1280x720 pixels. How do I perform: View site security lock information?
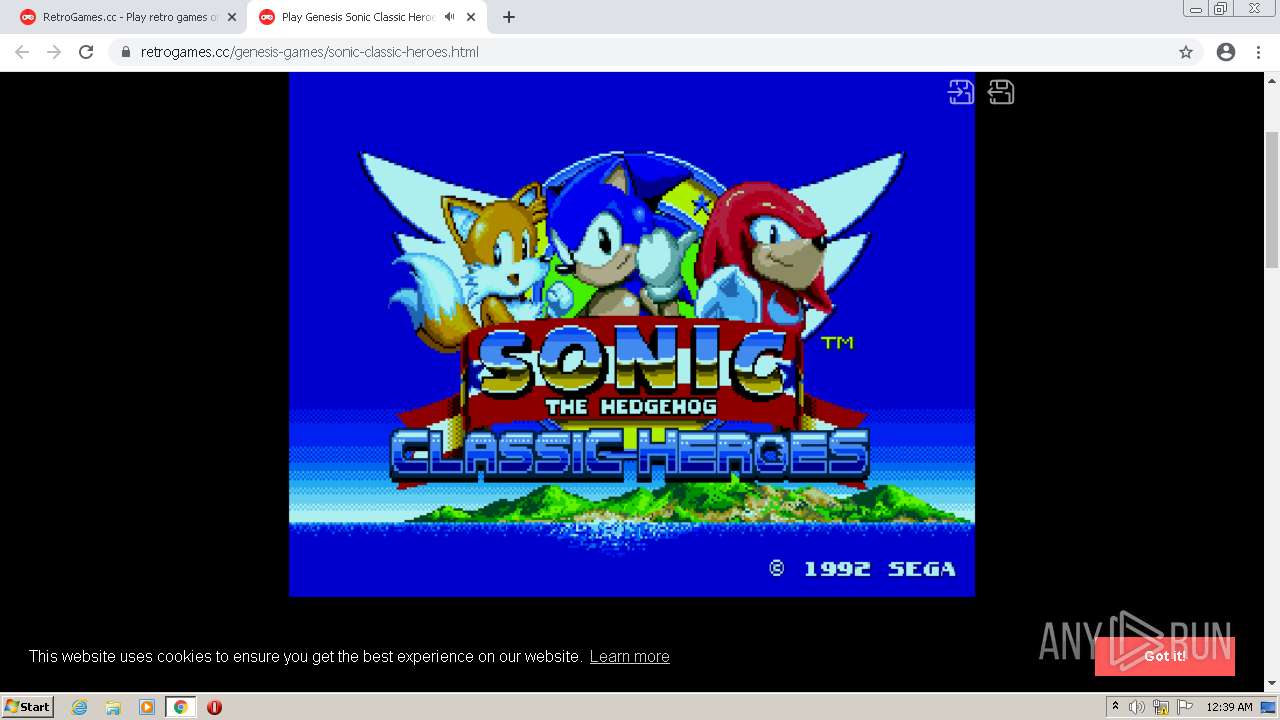point(126,52)
